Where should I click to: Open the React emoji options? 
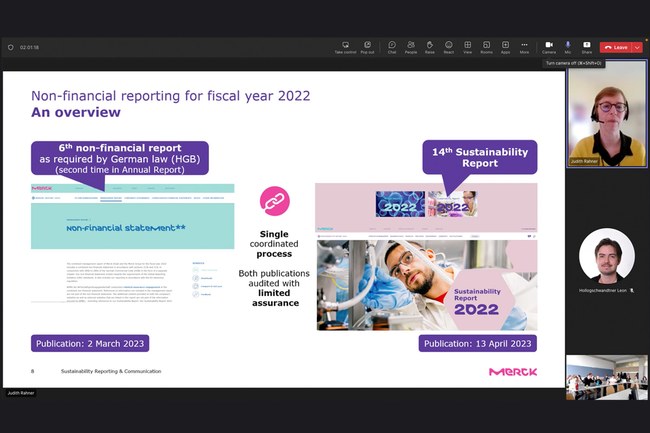click(449, 47)
